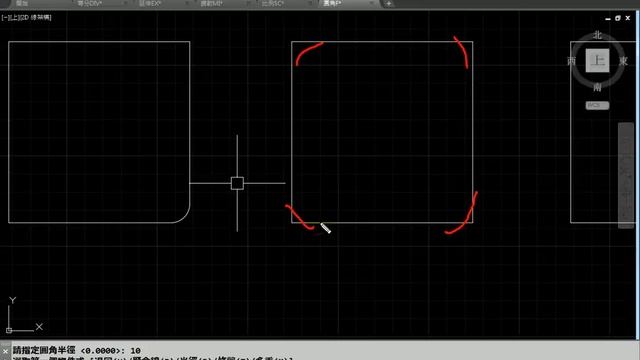This screenshot has height=360, width=640.
Task: Add a new drawing tab with plus
Action: coord(389,4)
